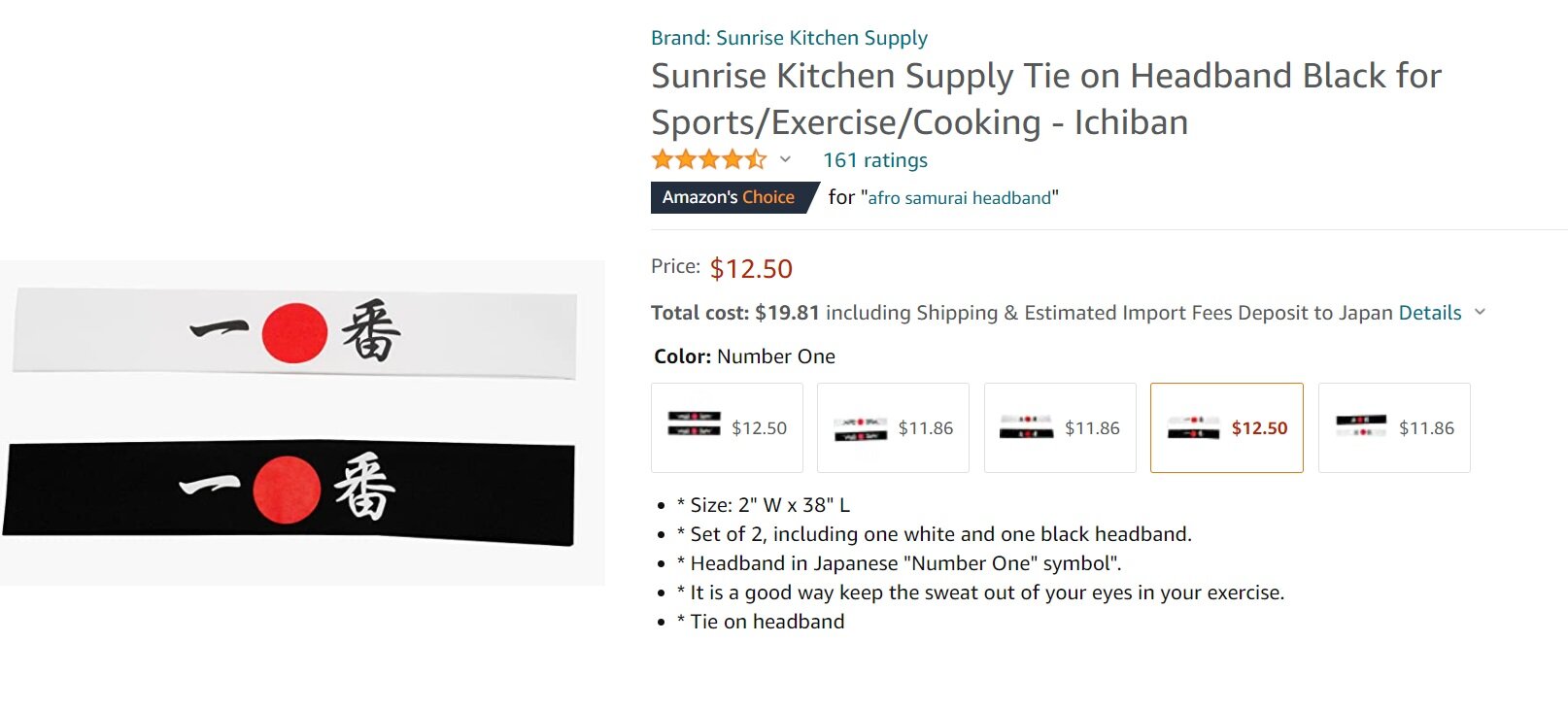Follow the "afro samurai headband" search link

[x=959, y=198]
